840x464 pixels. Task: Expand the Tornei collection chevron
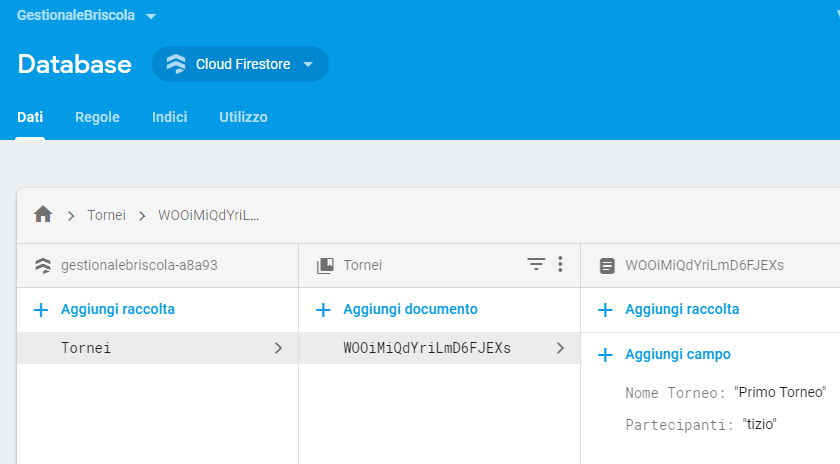click(x=278, y=348)
